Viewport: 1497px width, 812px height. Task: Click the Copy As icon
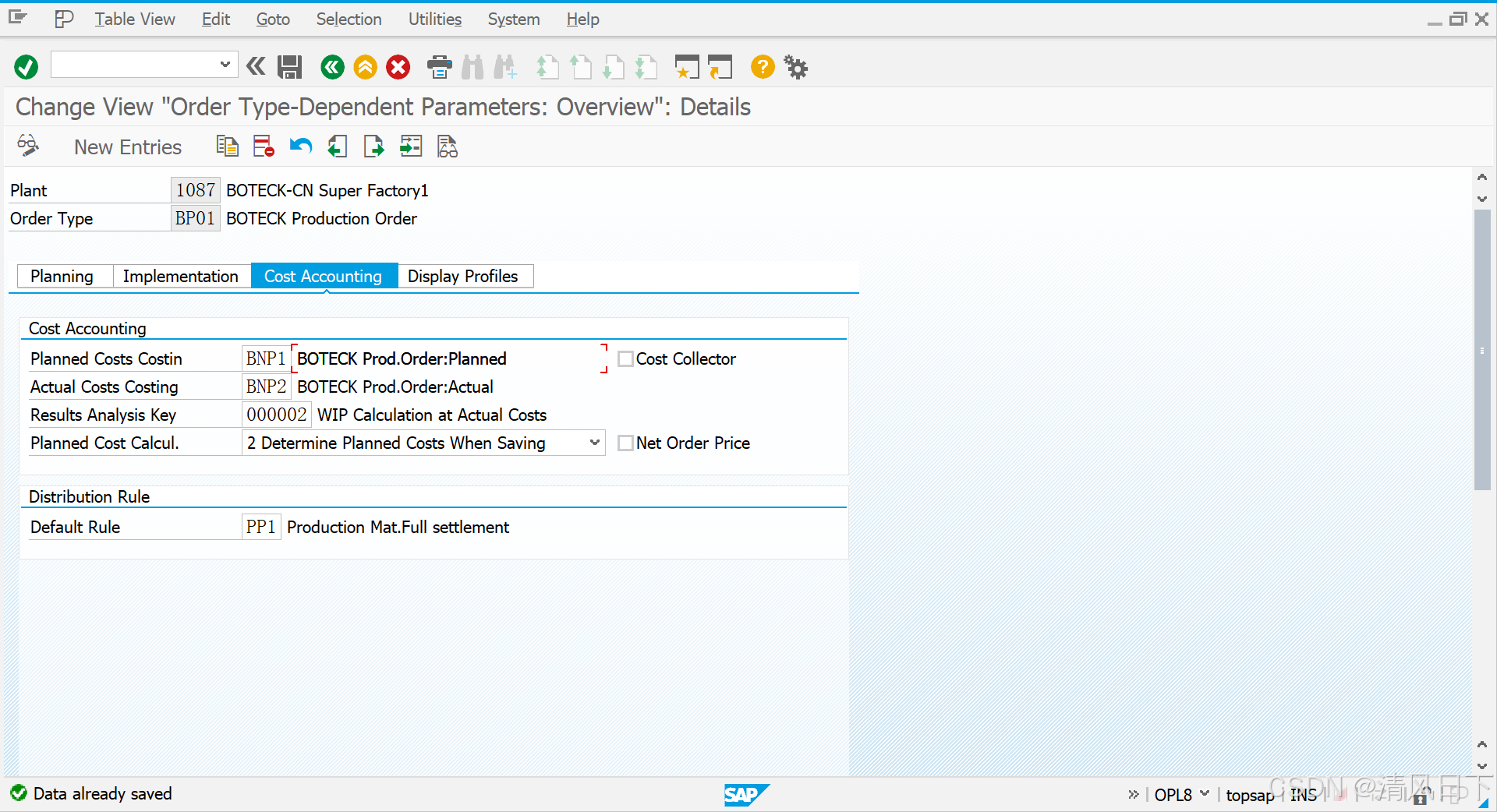227,146
